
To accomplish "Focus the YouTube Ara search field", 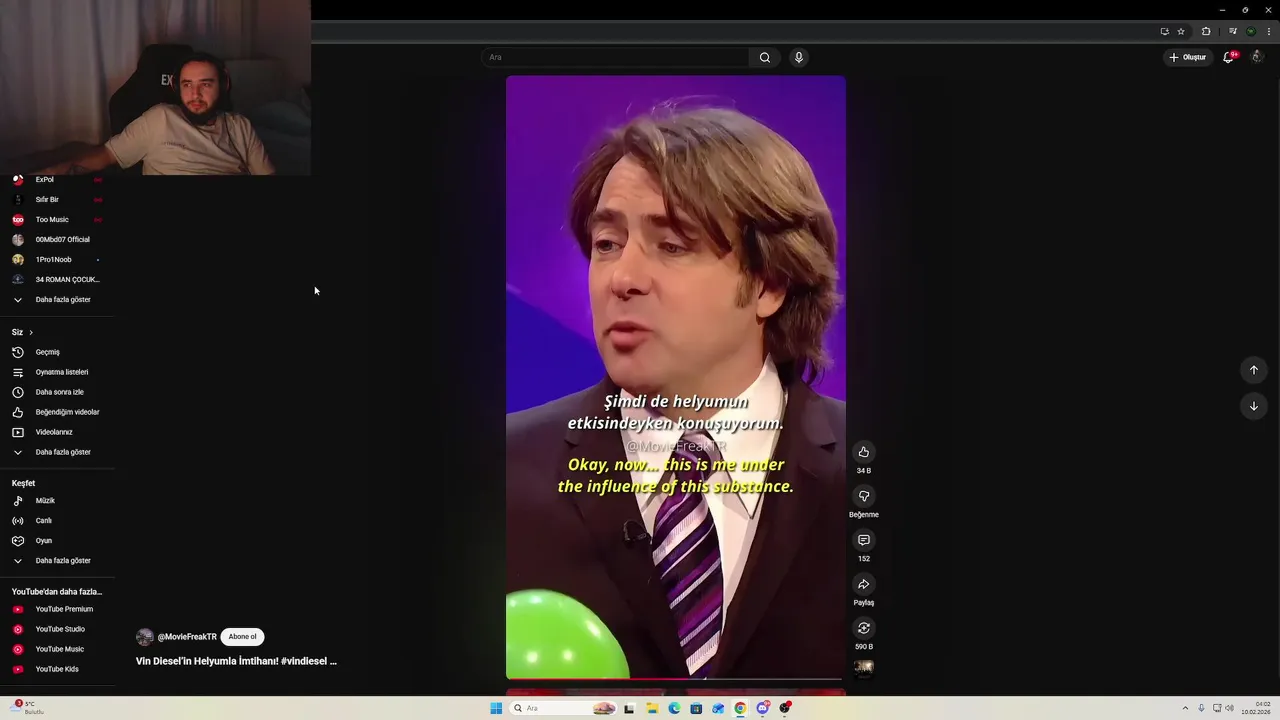I will click(615, 57).
